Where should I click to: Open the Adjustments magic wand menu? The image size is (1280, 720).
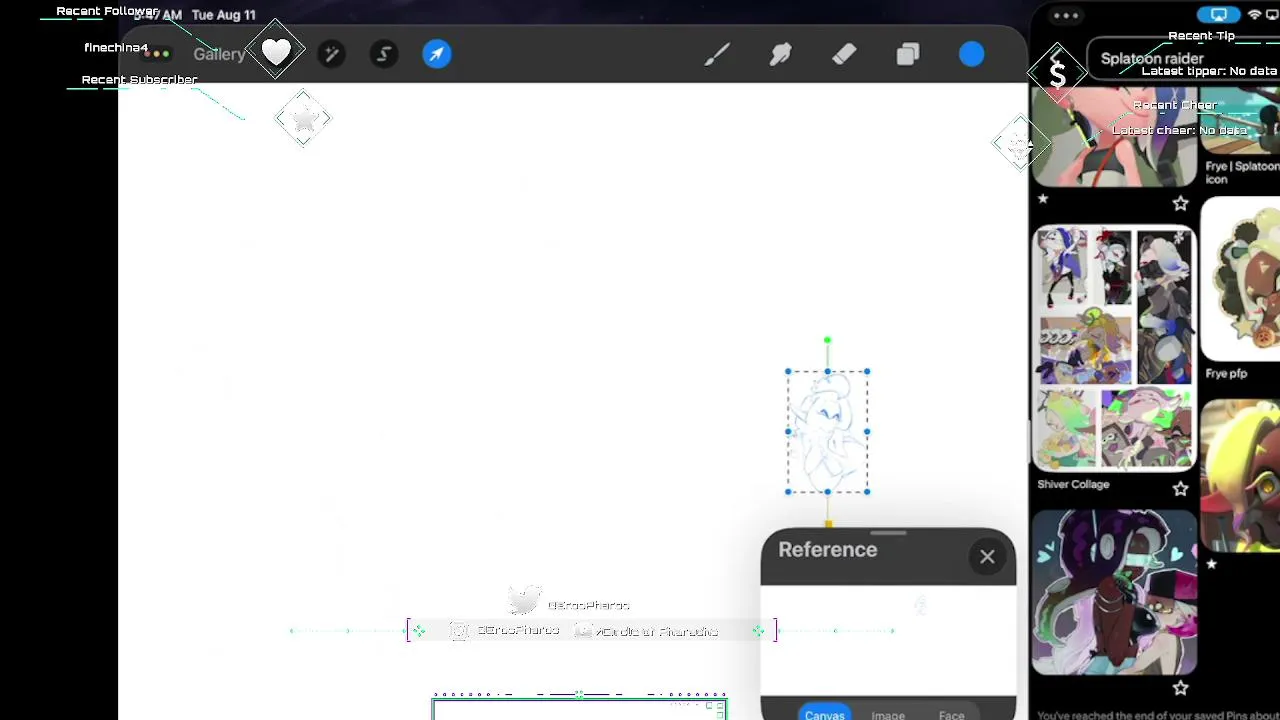pos(331,54)
